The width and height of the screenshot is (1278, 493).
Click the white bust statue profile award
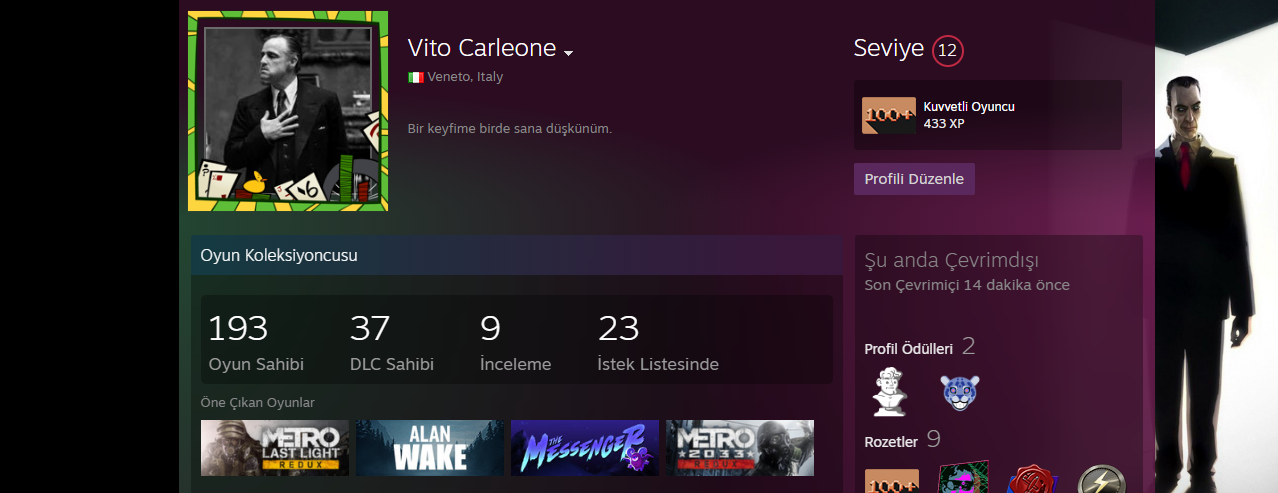click(890, 392)
